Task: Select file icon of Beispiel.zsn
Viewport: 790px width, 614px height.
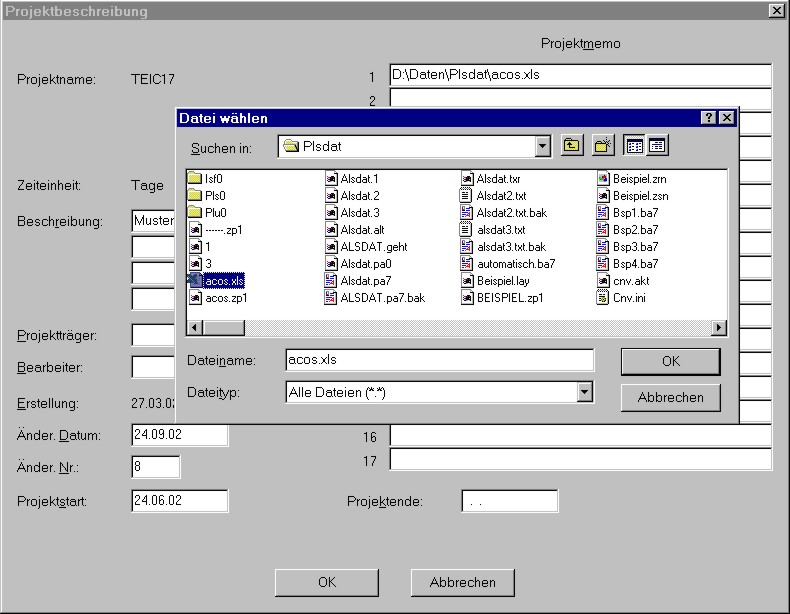Action: pos(603,195)
